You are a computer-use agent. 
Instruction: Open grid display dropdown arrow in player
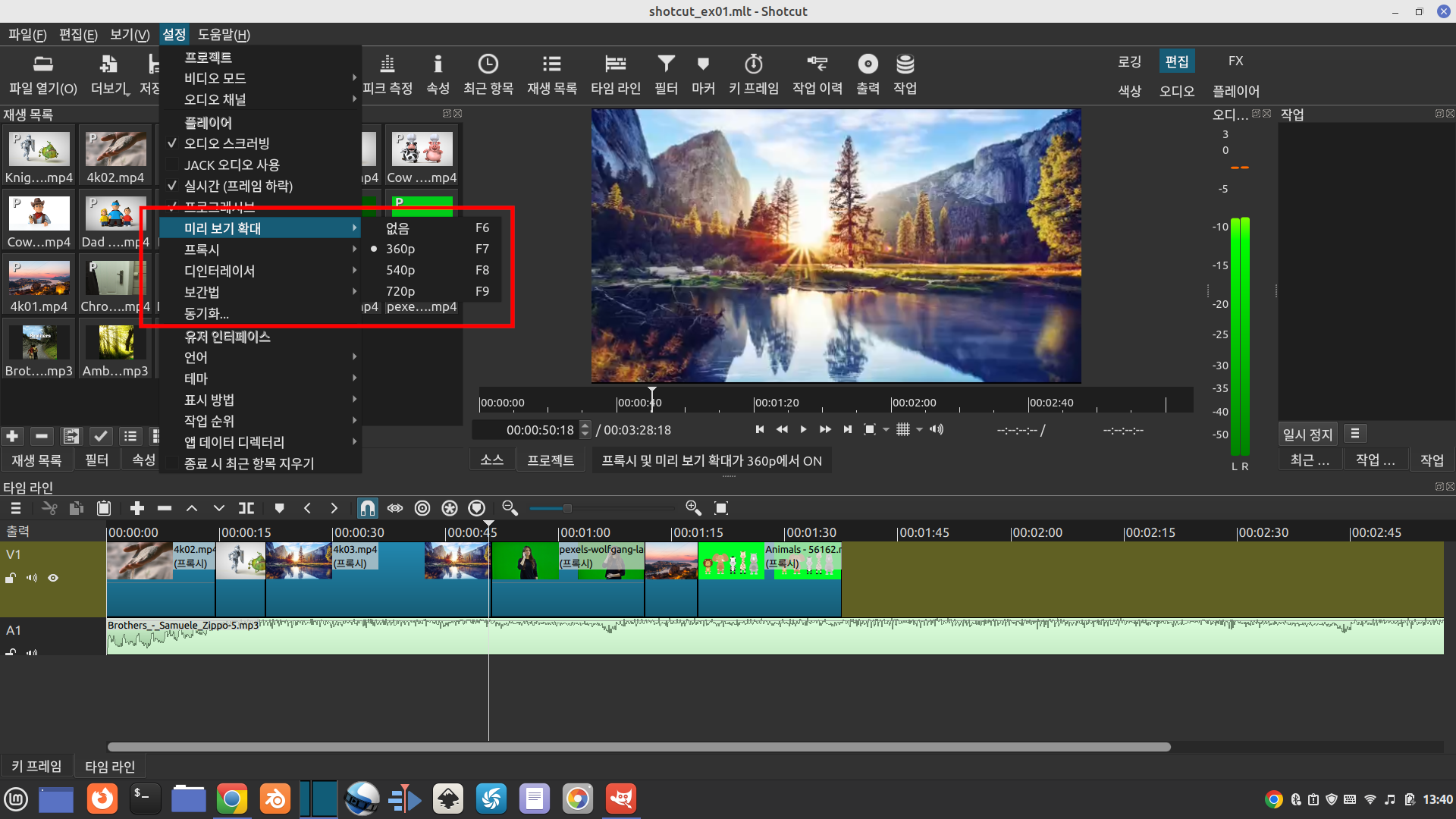pos(919,430)
